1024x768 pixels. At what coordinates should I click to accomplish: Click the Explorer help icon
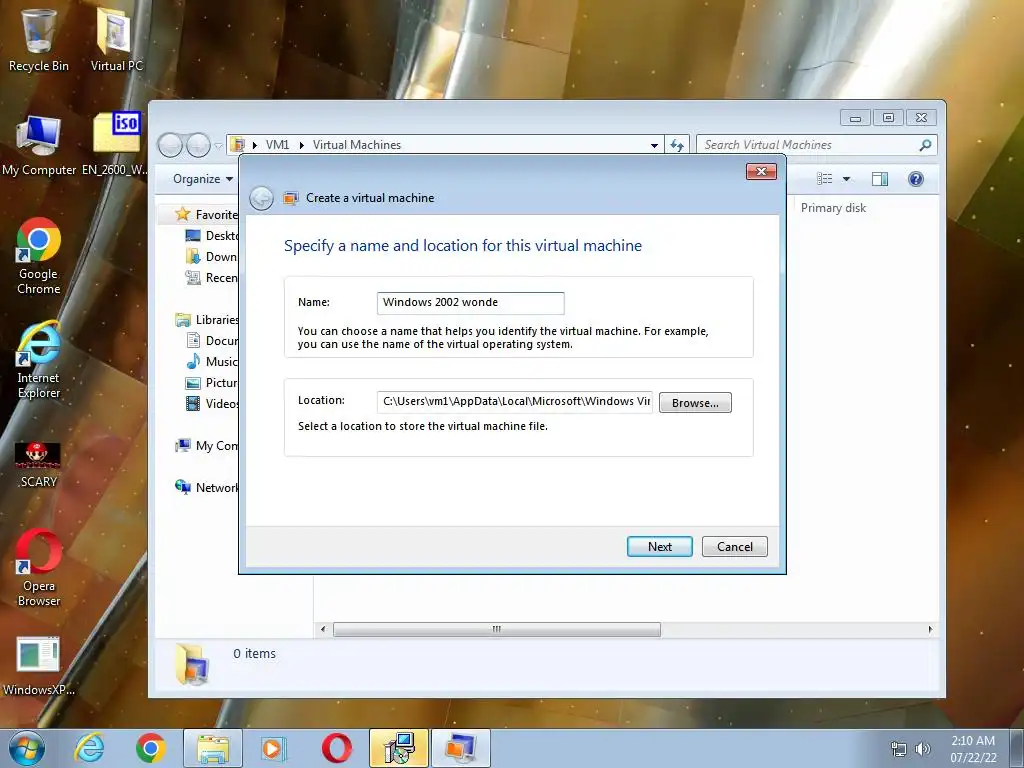(x=916, y=179)
